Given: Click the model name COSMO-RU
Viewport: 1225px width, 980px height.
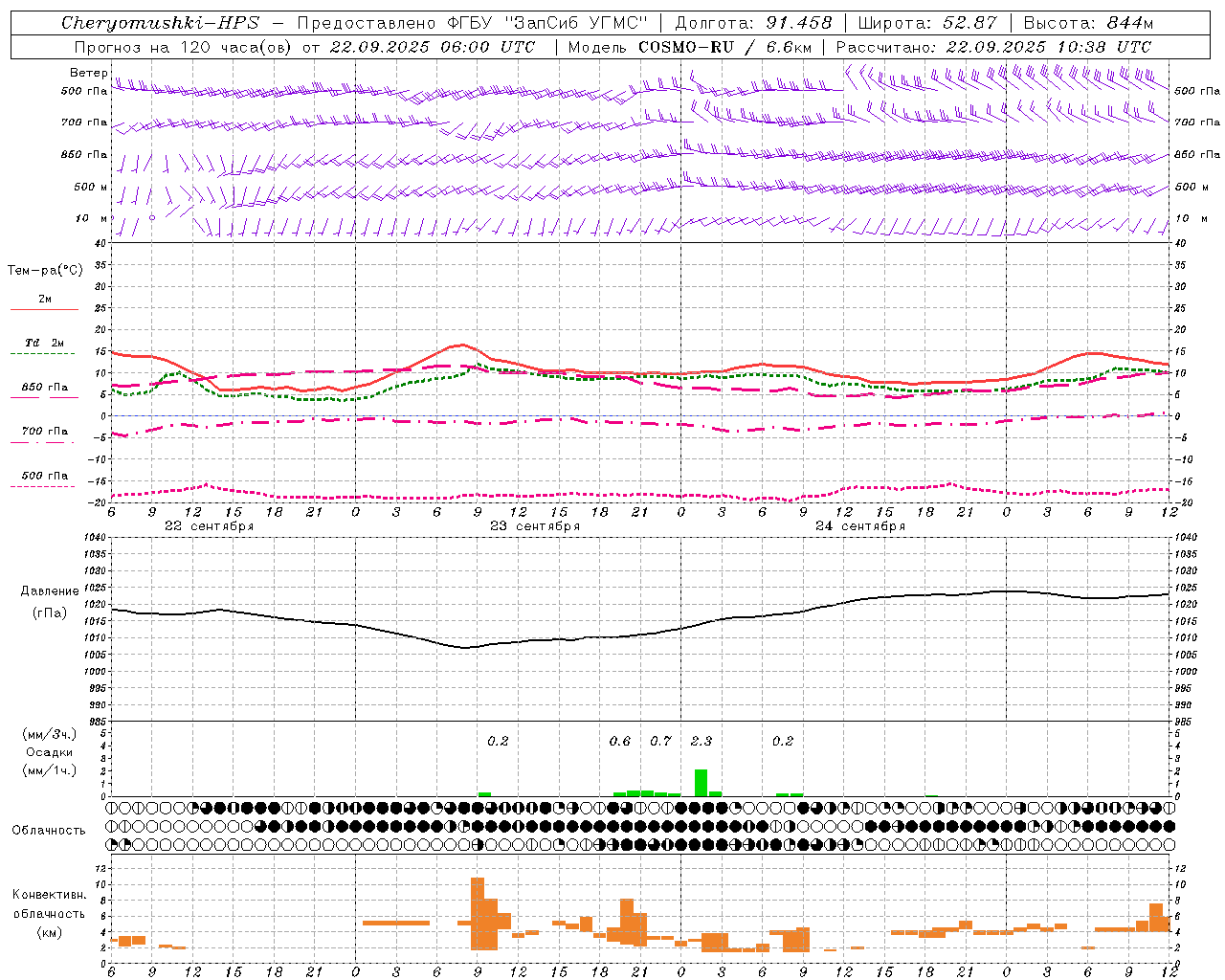Looking at the screenshot, I should [685, 47].
